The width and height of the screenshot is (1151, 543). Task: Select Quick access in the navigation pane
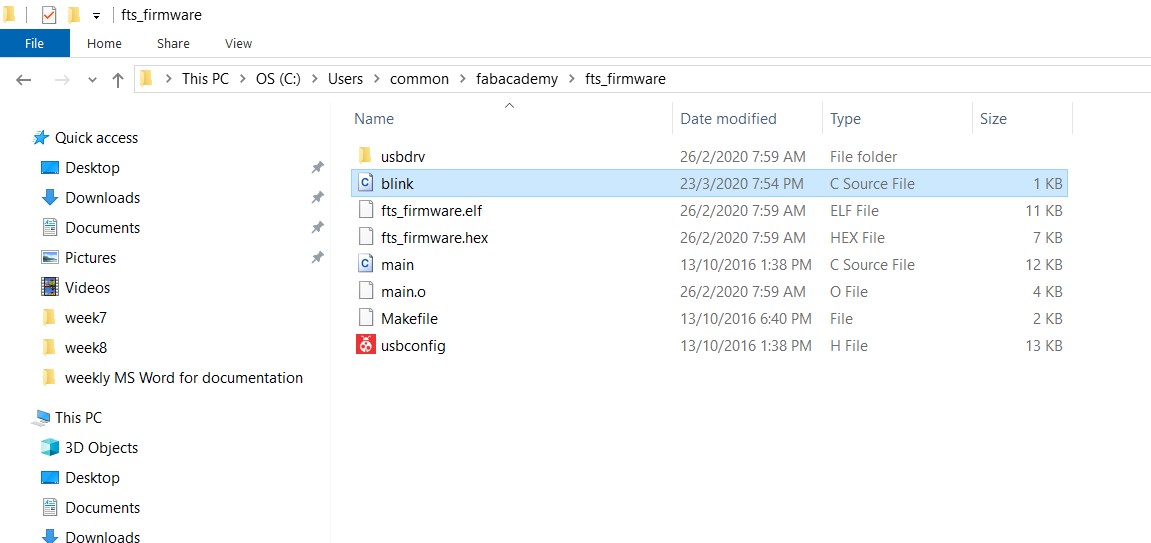(x=96, y=138)
